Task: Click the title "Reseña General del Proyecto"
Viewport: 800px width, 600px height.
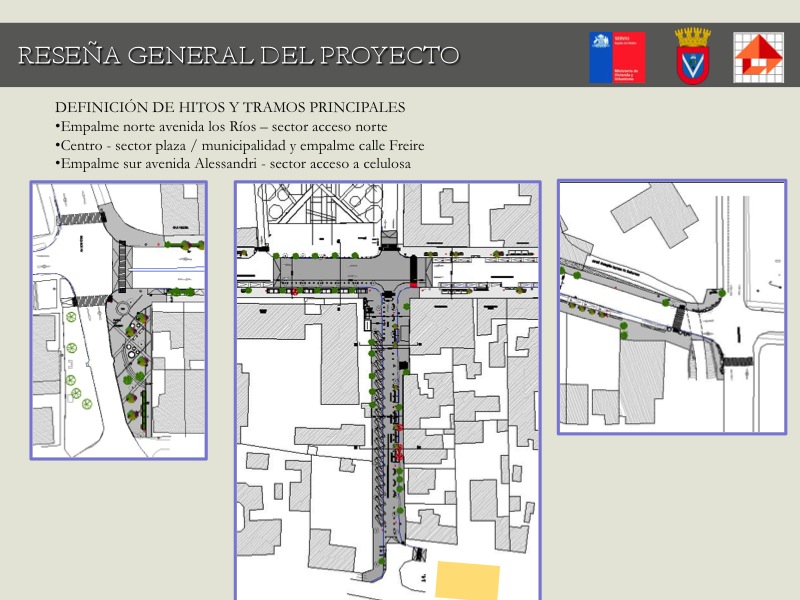Action: click(x=239, y=55)
